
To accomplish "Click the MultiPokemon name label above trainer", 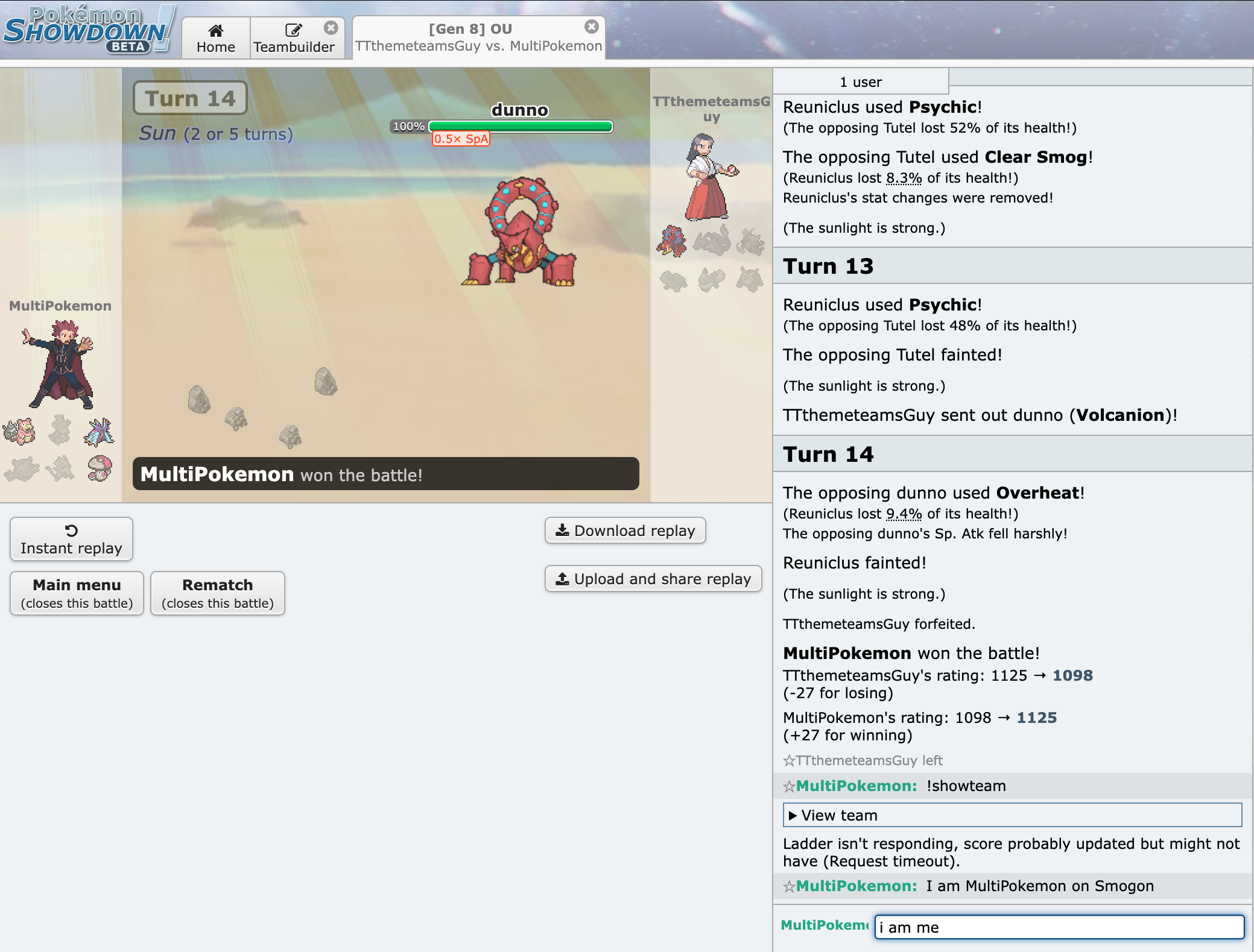I will 60,306.
